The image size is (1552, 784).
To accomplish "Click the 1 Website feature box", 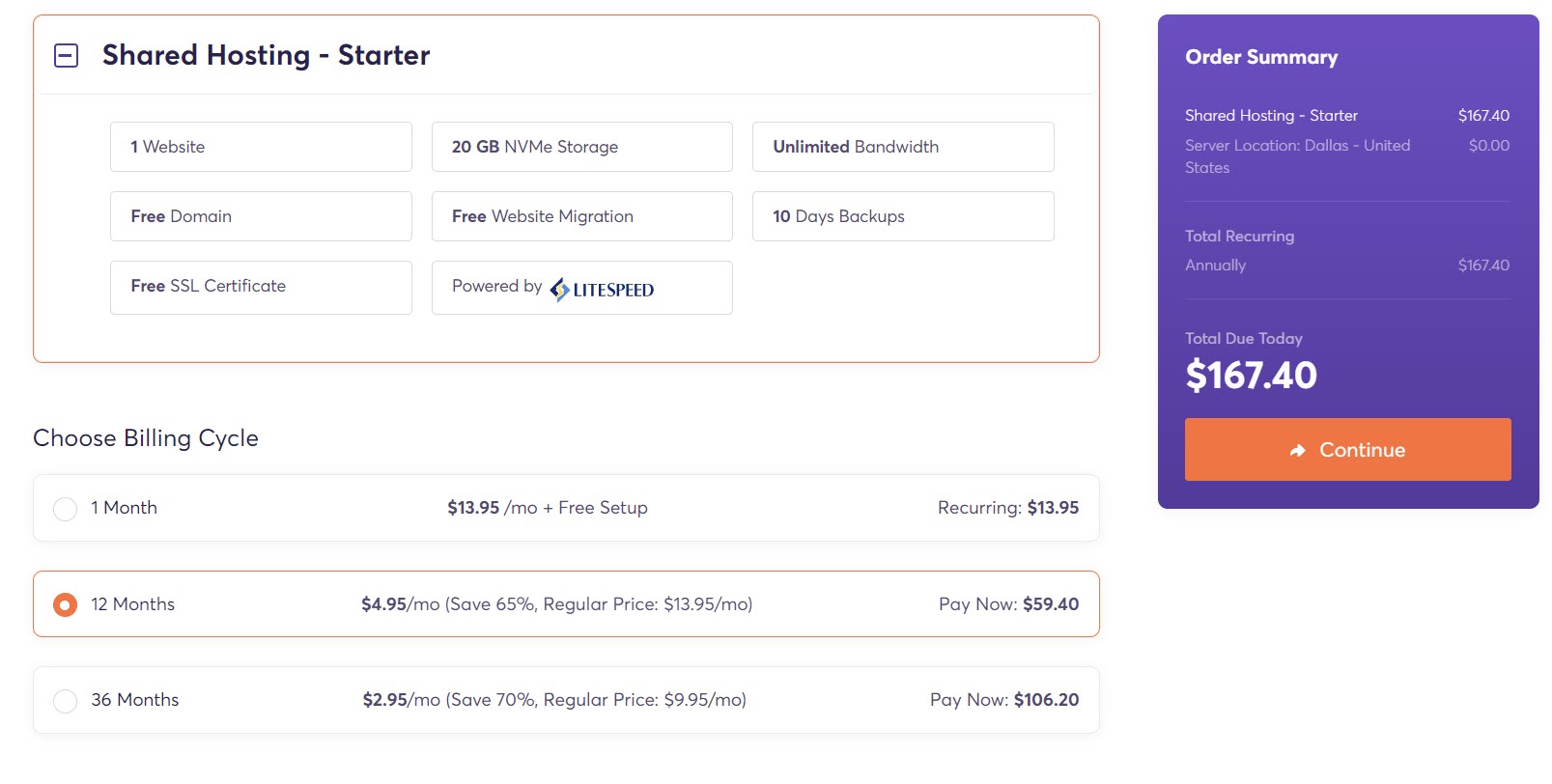I will 261,147.
